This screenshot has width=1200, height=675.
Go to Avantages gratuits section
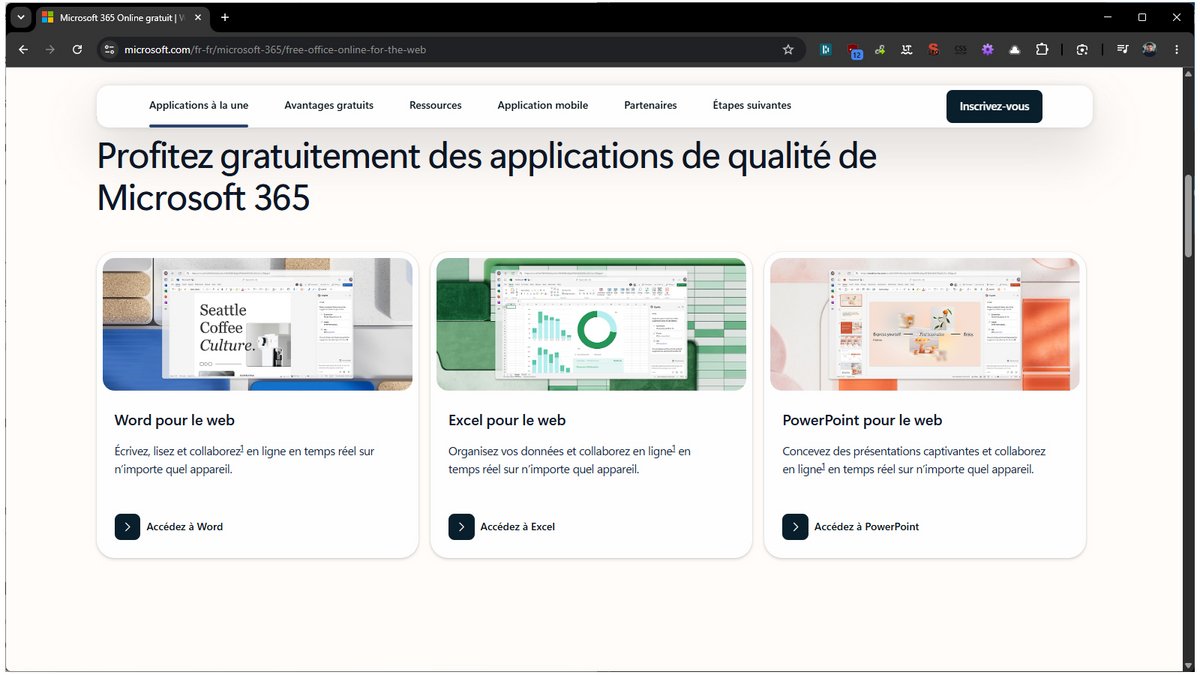tap(329, 105)
